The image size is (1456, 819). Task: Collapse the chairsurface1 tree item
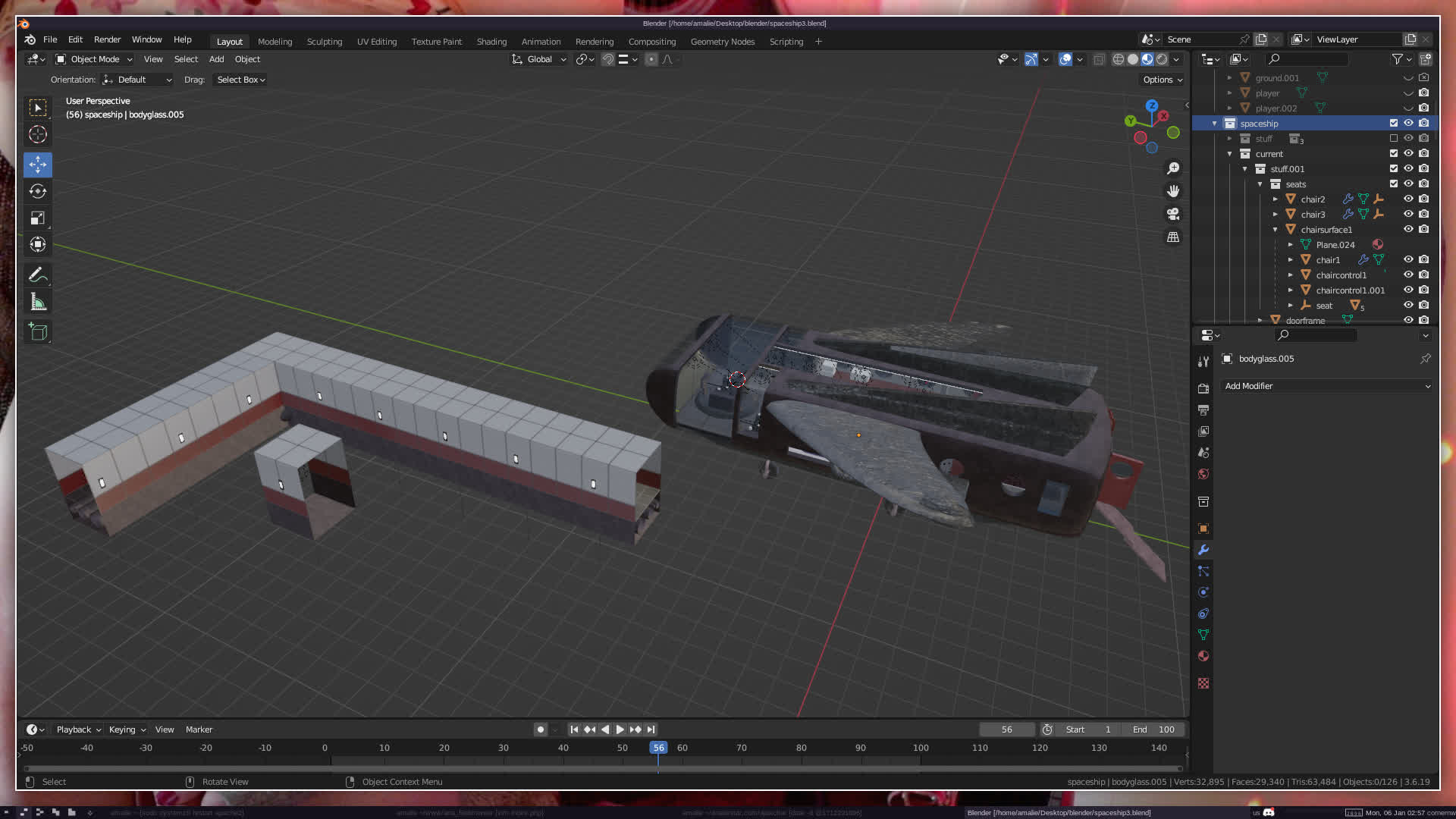coord(1275,229)
